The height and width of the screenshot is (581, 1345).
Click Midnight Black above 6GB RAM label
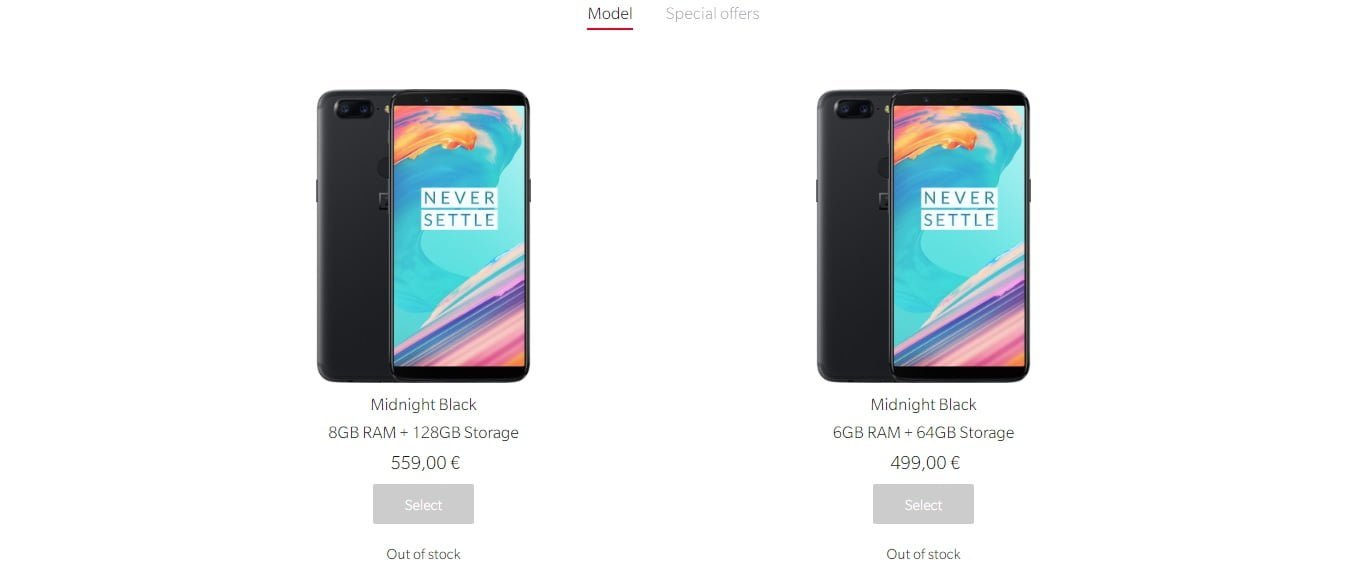[923, 405]
